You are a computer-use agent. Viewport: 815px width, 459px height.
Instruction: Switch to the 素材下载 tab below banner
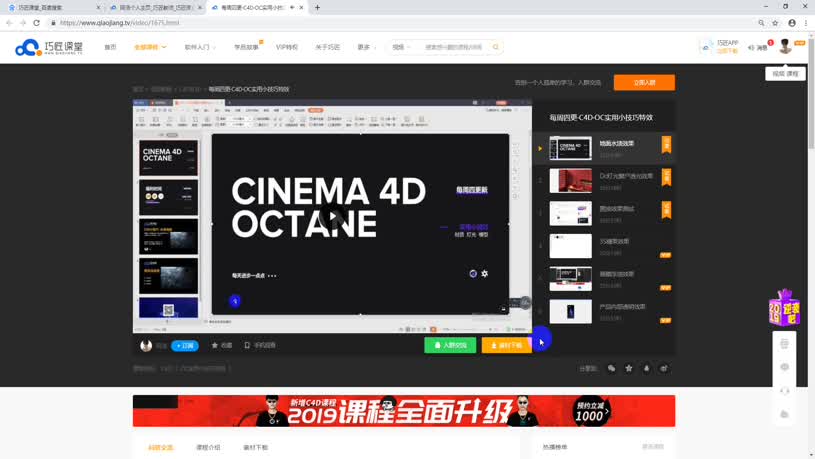pyautogui.click(x=255, y=448)
